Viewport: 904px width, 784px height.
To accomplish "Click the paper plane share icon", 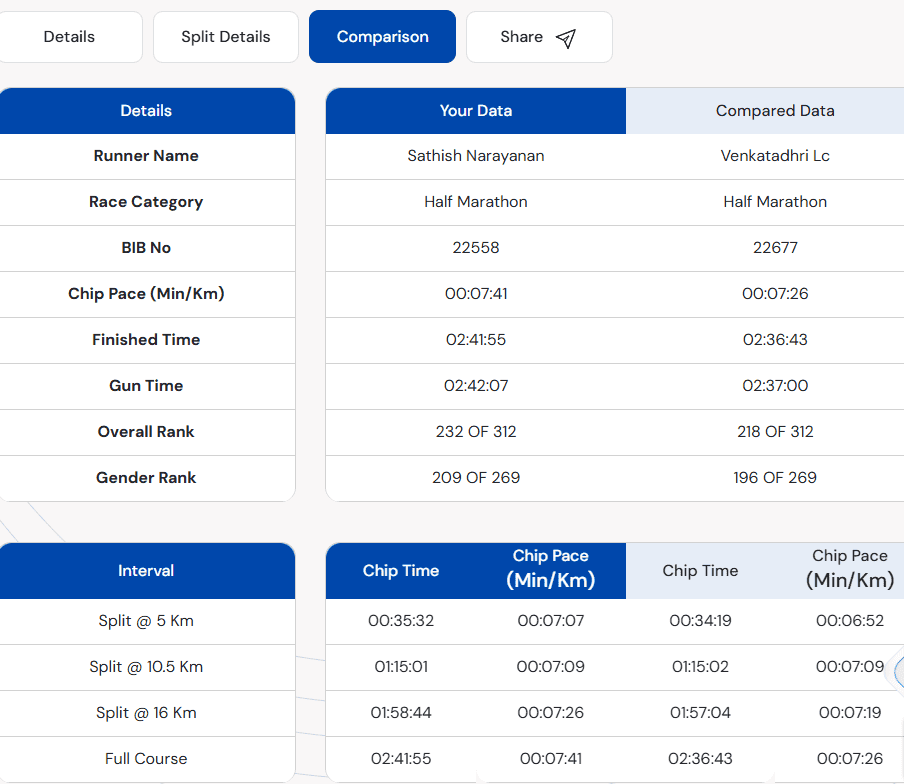I will point(566,39).
